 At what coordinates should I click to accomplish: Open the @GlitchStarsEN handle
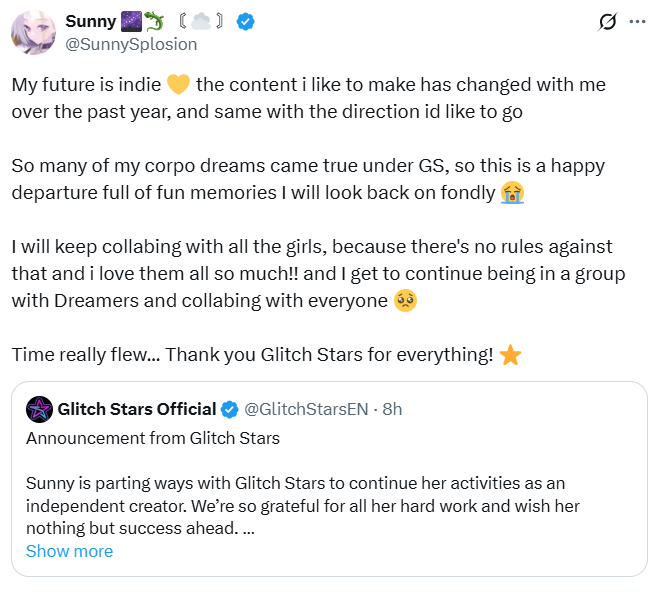(306, 409)
